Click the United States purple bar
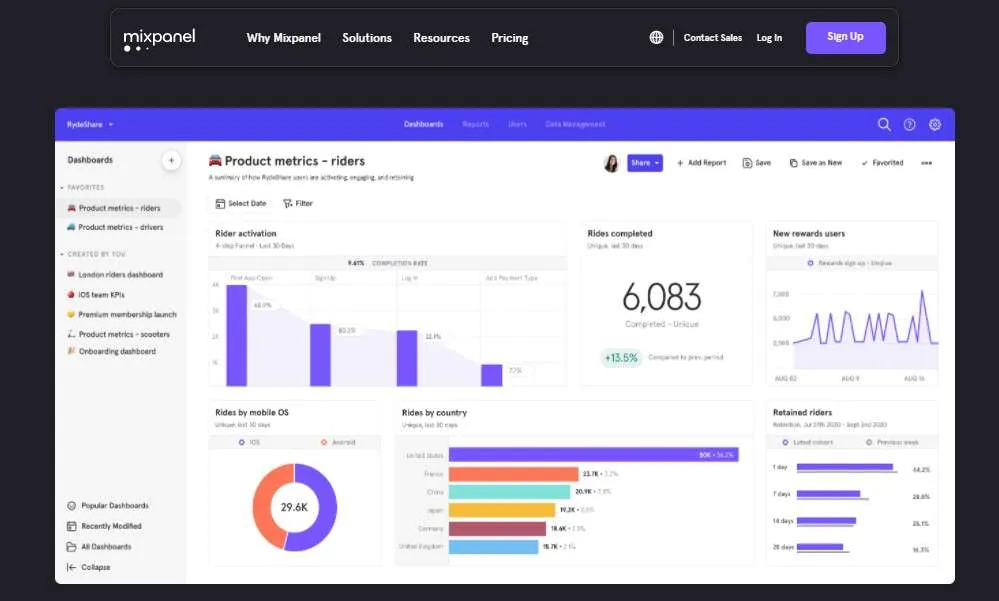The height and width of the screenshot is (601, 999). (594, 455)
